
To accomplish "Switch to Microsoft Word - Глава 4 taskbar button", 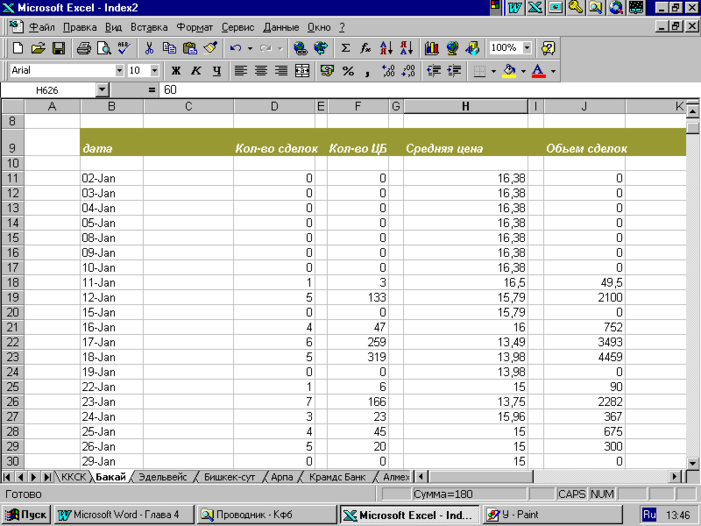I will tap(120, 515).
